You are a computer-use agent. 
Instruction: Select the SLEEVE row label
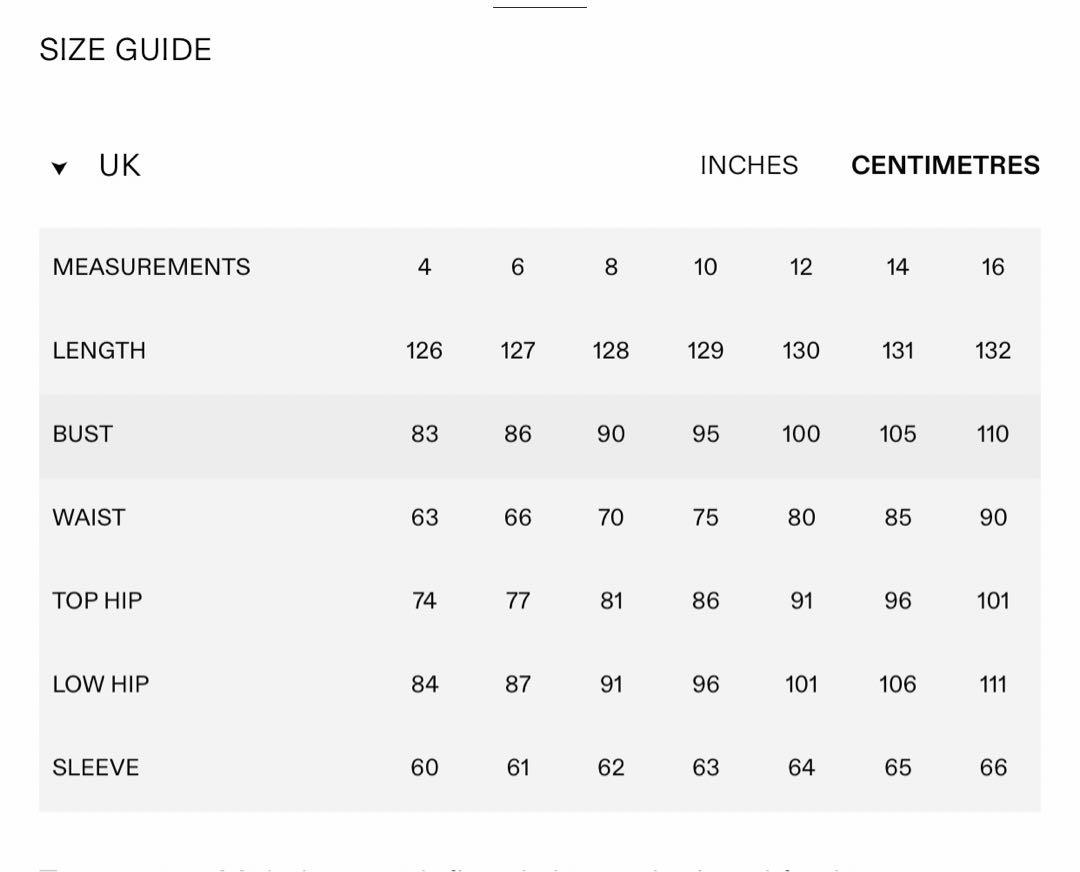pyautogui.click(x=96, y=767)
